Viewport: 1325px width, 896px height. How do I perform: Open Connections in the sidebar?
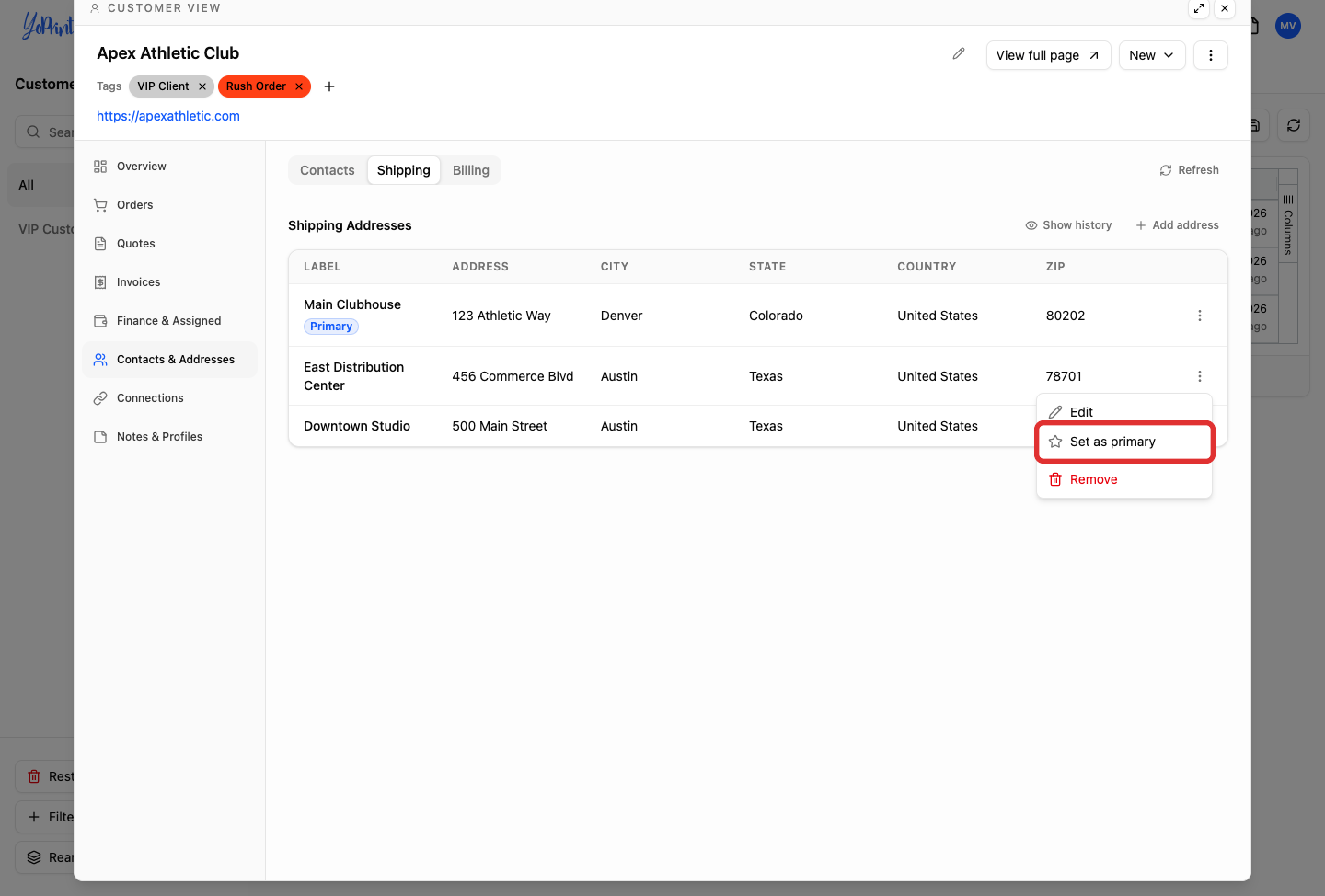pyautogui.click(x=169, y=398)
